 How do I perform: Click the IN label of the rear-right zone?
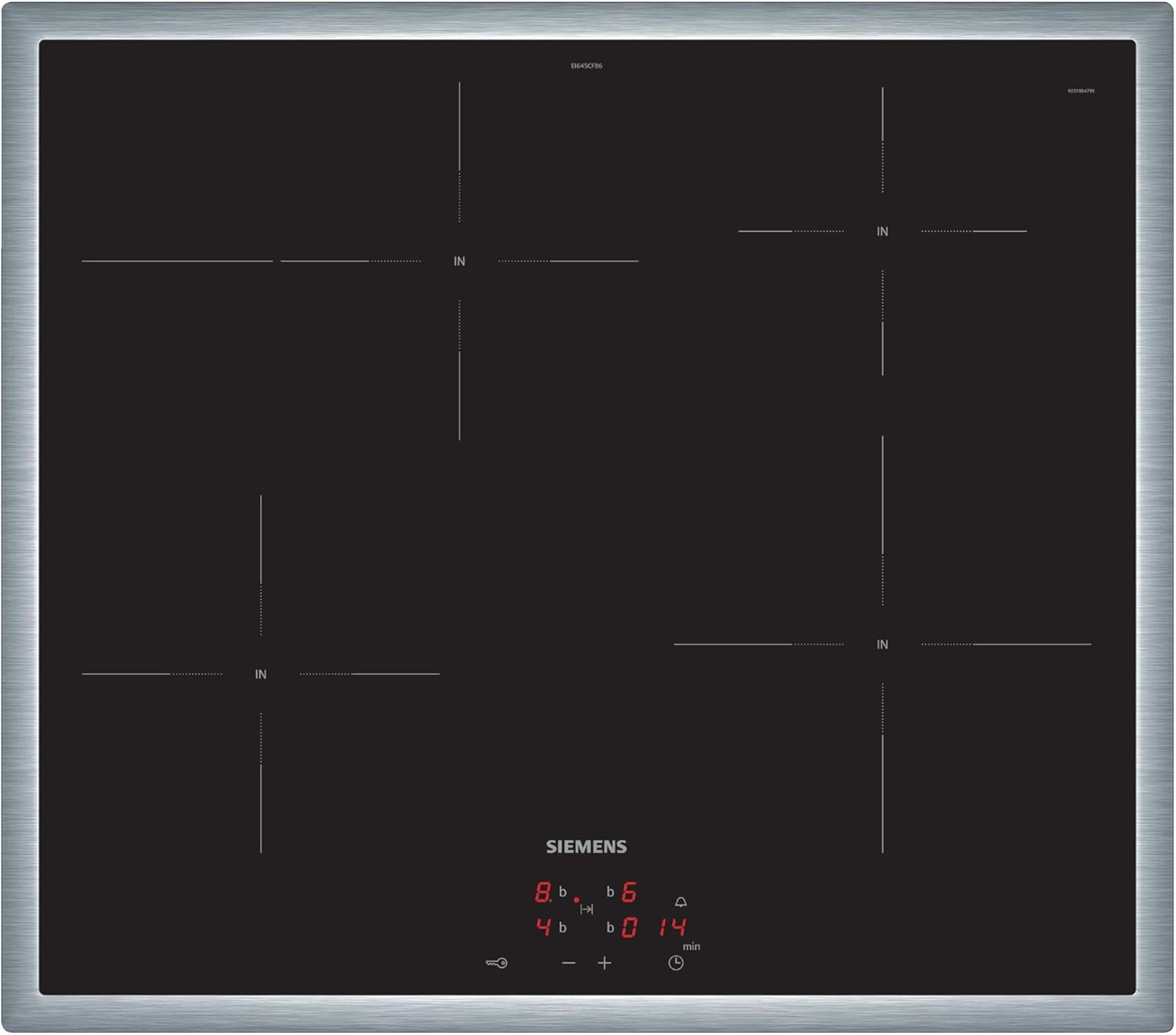[x=883, y=231]
